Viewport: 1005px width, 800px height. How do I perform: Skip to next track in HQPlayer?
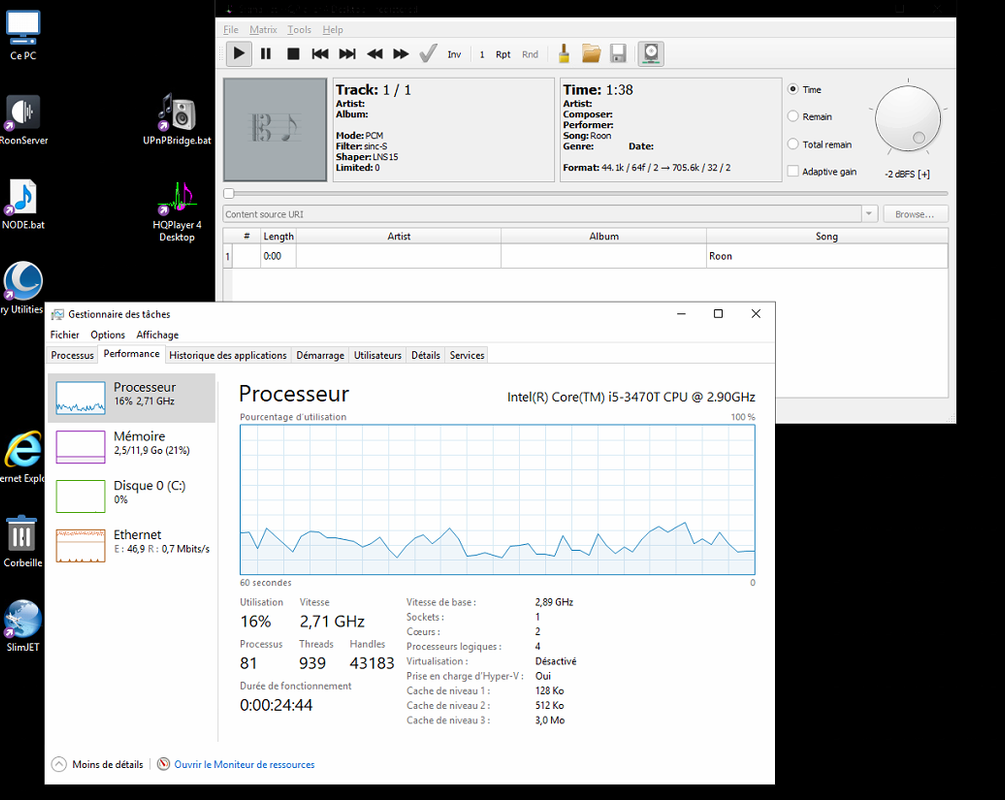tap(347, 54)
